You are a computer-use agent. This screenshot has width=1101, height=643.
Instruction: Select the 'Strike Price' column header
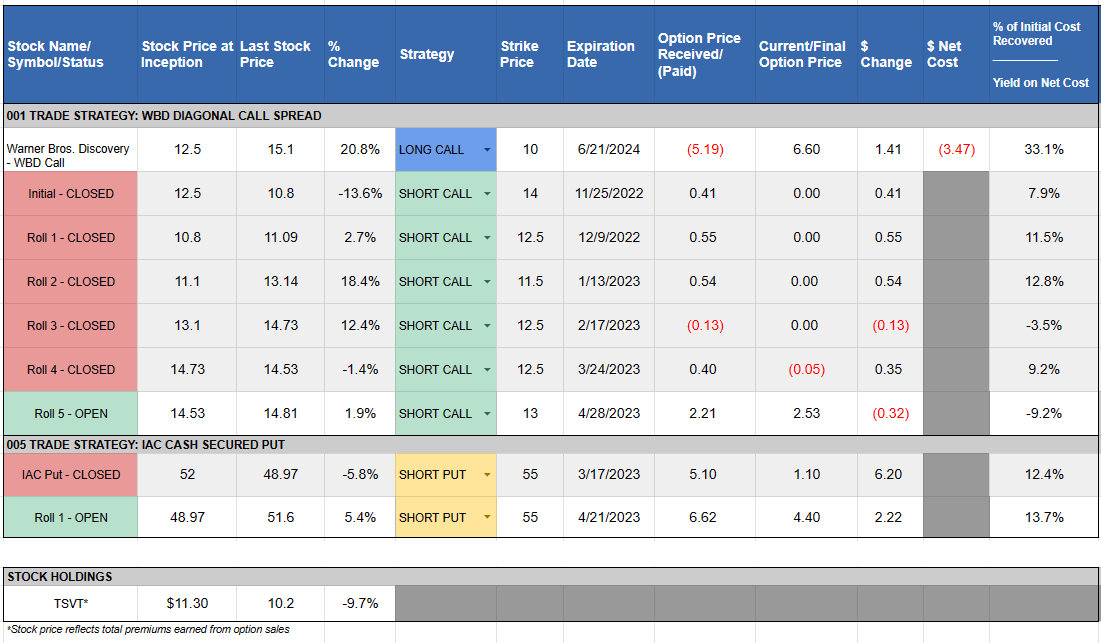[x=529, y=54]
